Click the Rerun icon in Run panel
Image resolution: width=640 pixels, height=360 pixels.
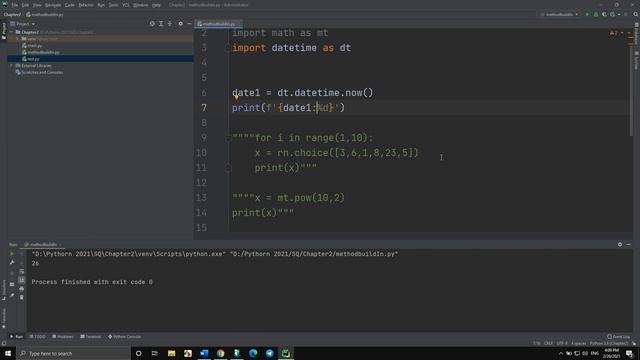12,254
